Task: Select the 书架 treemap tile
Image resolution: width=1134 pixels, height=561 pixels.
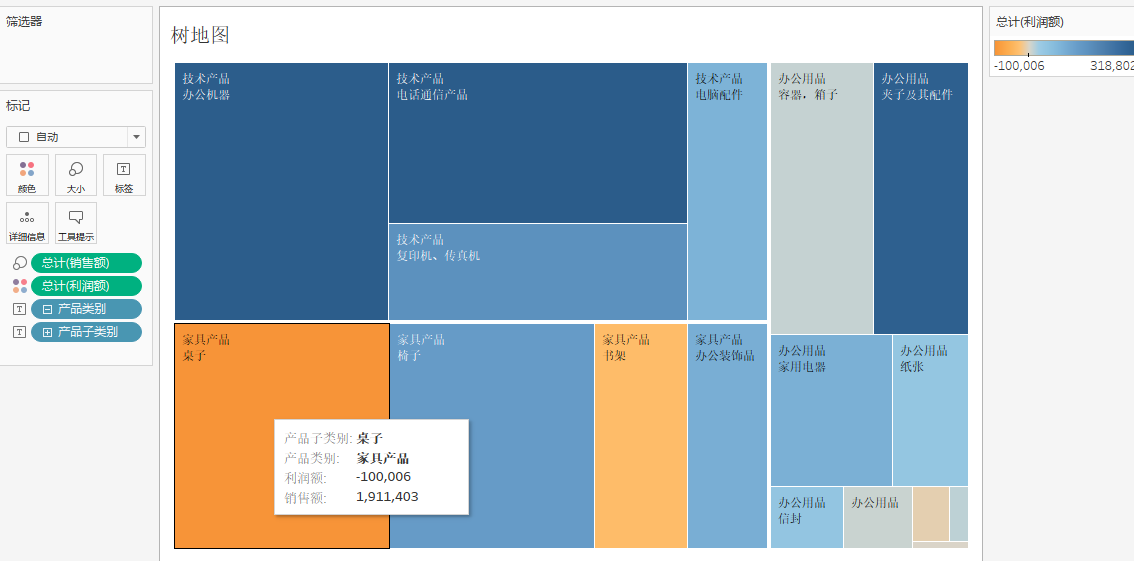Action: click(x=641, y=436)
